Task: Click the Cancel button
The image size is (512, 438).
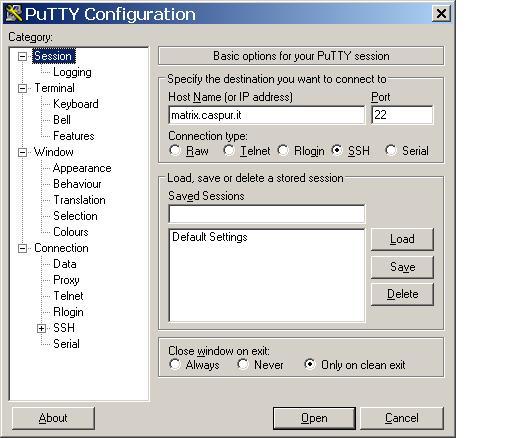Action: [402, 418]
